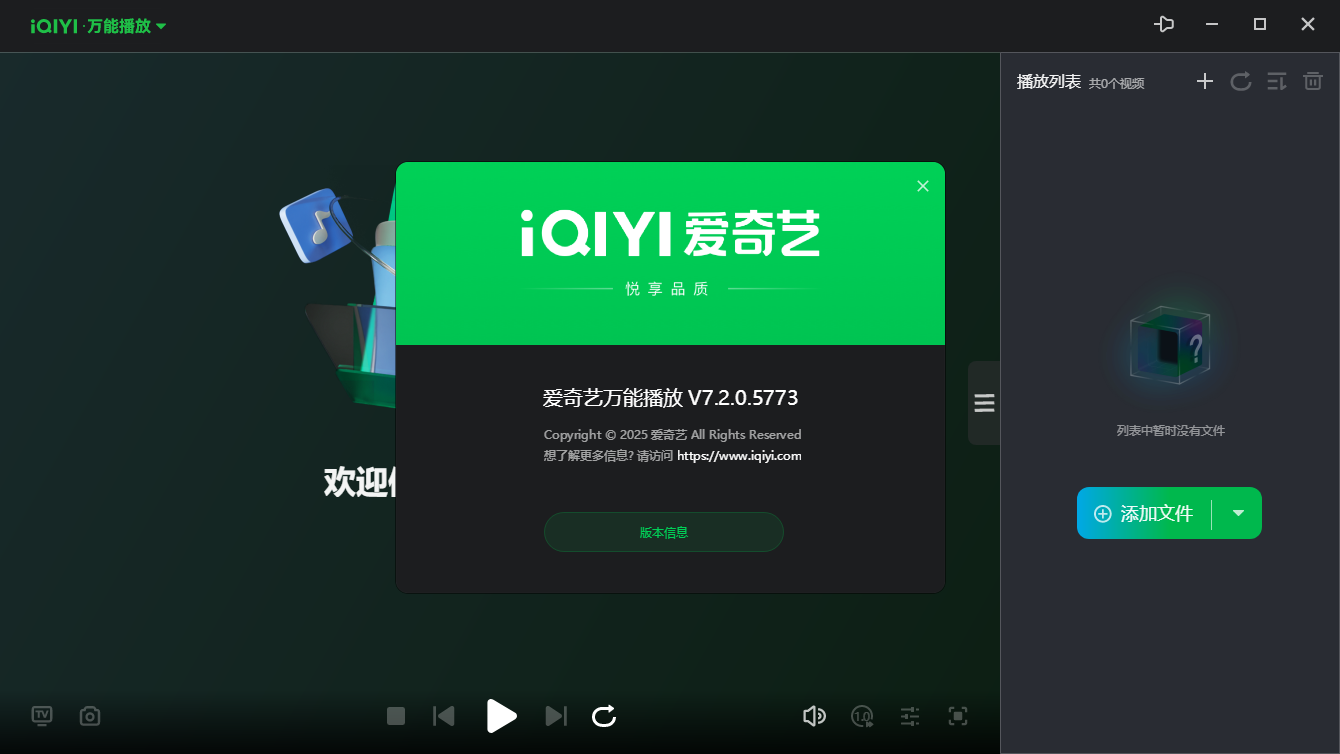Click the 版本信息 button
Screen dimensions: 1340x754
[663, 531]
